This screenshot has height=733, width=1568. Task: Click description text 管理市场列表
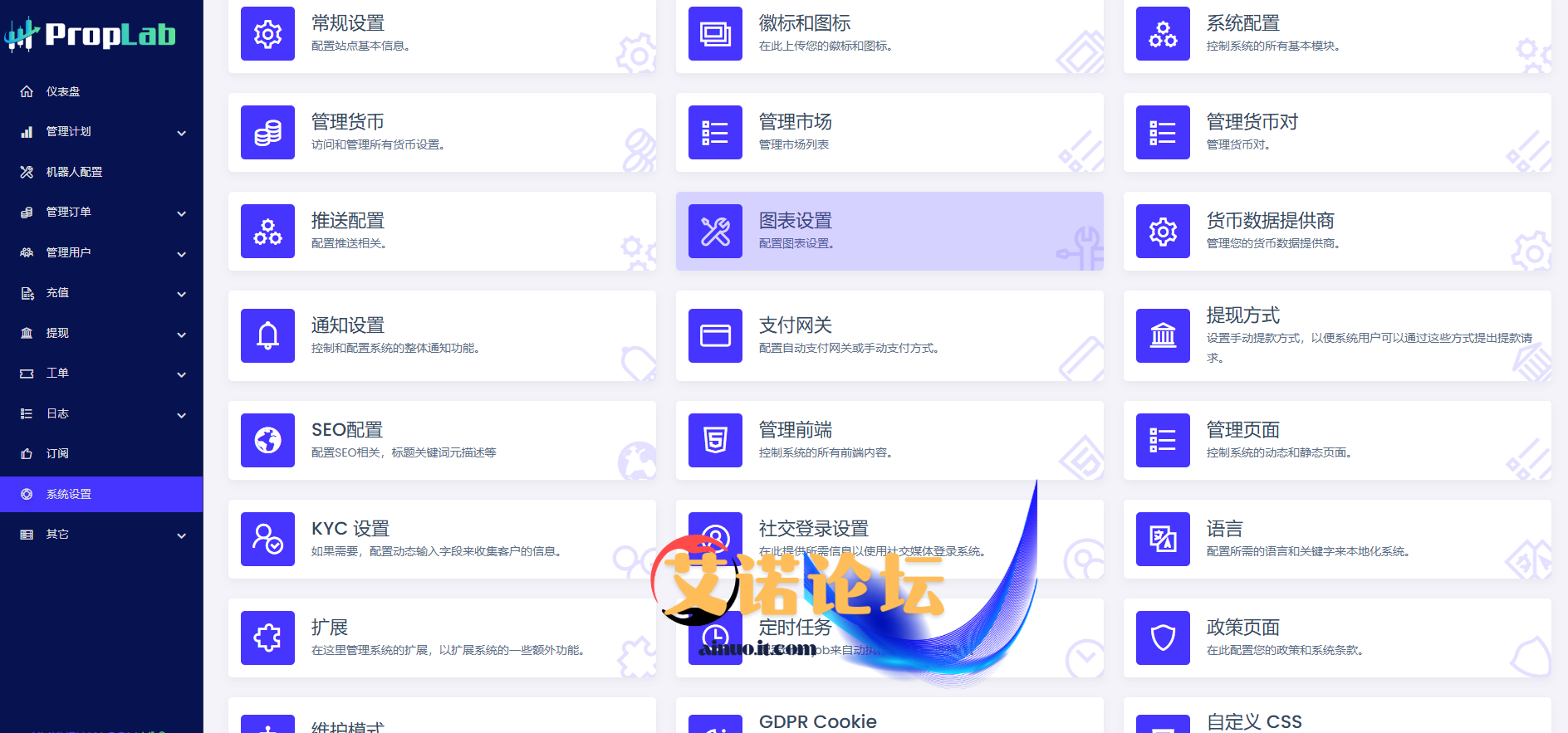794,144
